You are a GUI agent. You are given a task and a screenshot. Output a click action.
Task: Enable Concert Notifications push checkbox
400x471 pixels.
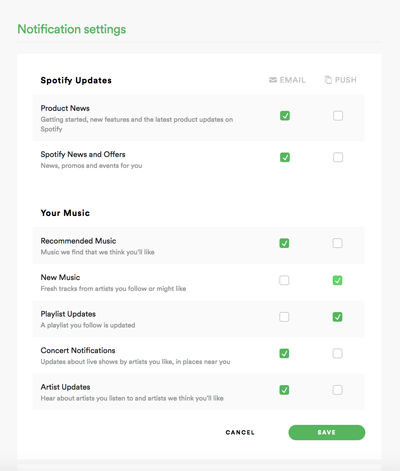[337, 353]
